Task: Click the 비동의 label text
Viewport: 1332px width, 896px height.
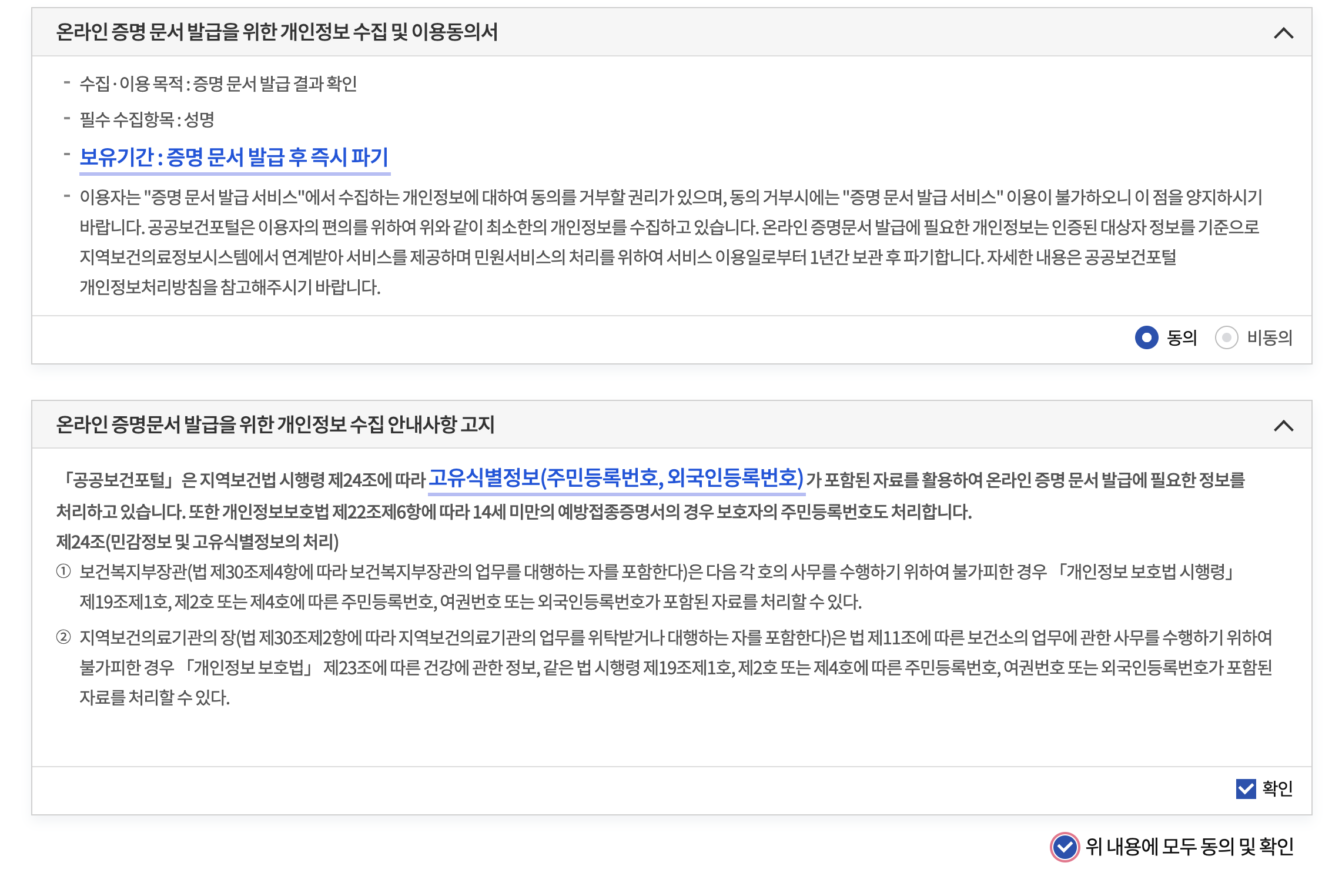Action: 1270,337
